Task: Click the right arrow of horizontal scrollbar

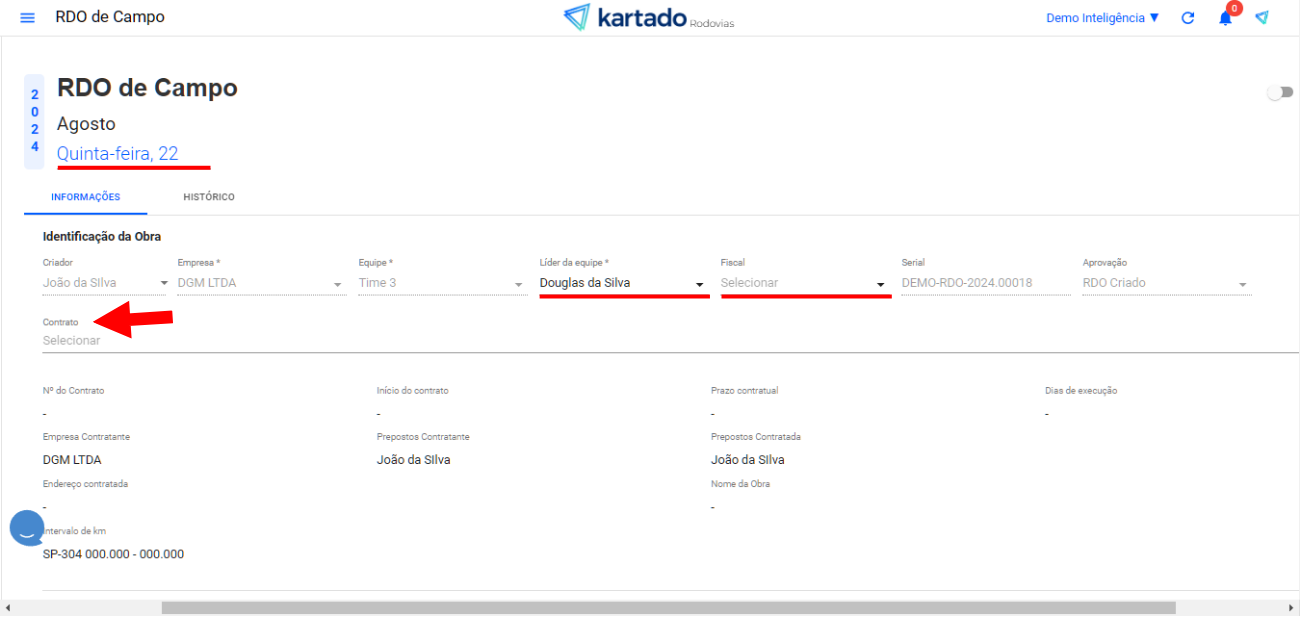Action: pyautogui.click(x=1291, y=608)
